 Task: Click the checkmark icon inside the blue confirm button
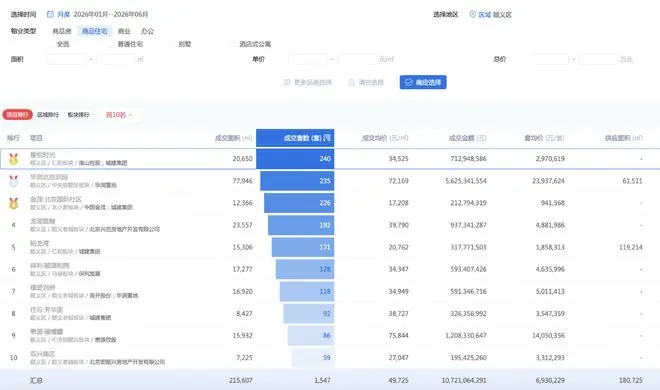pos(408,82)
